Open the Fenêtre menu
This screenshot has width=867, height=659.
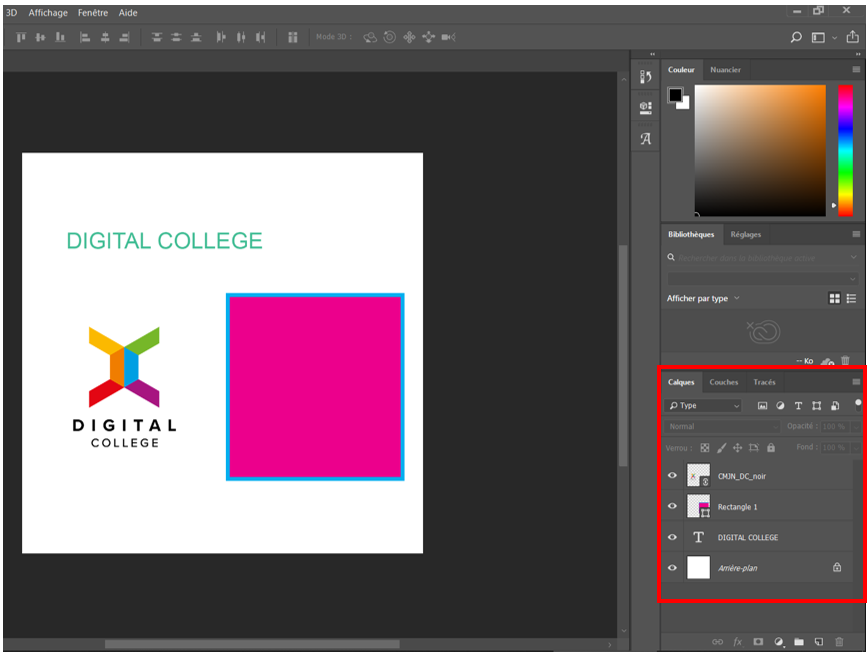click(x=93, y=13)
